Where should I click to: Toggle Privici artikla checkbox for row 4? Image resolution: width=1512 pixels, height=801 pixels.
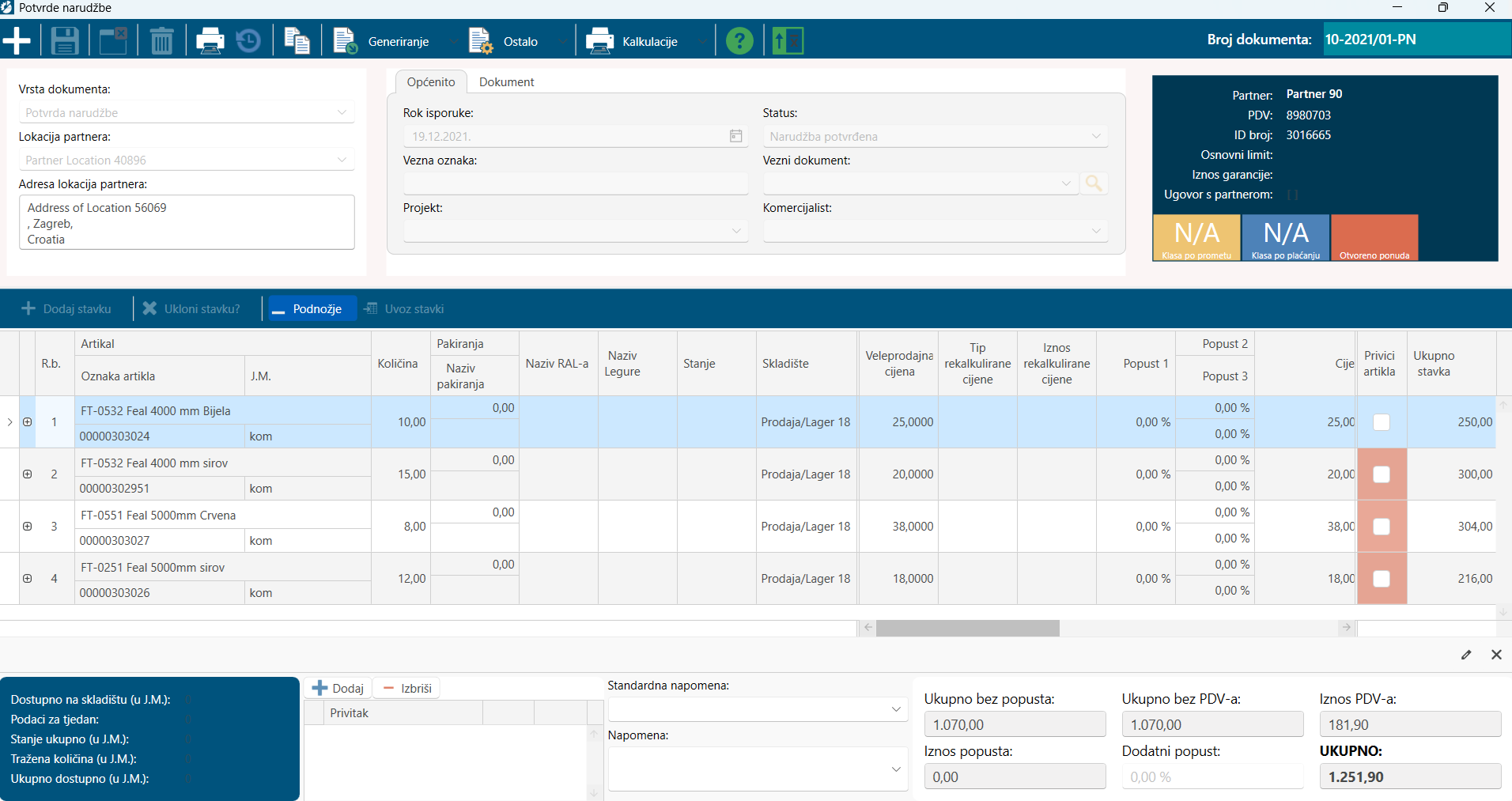pos(1382,579)
